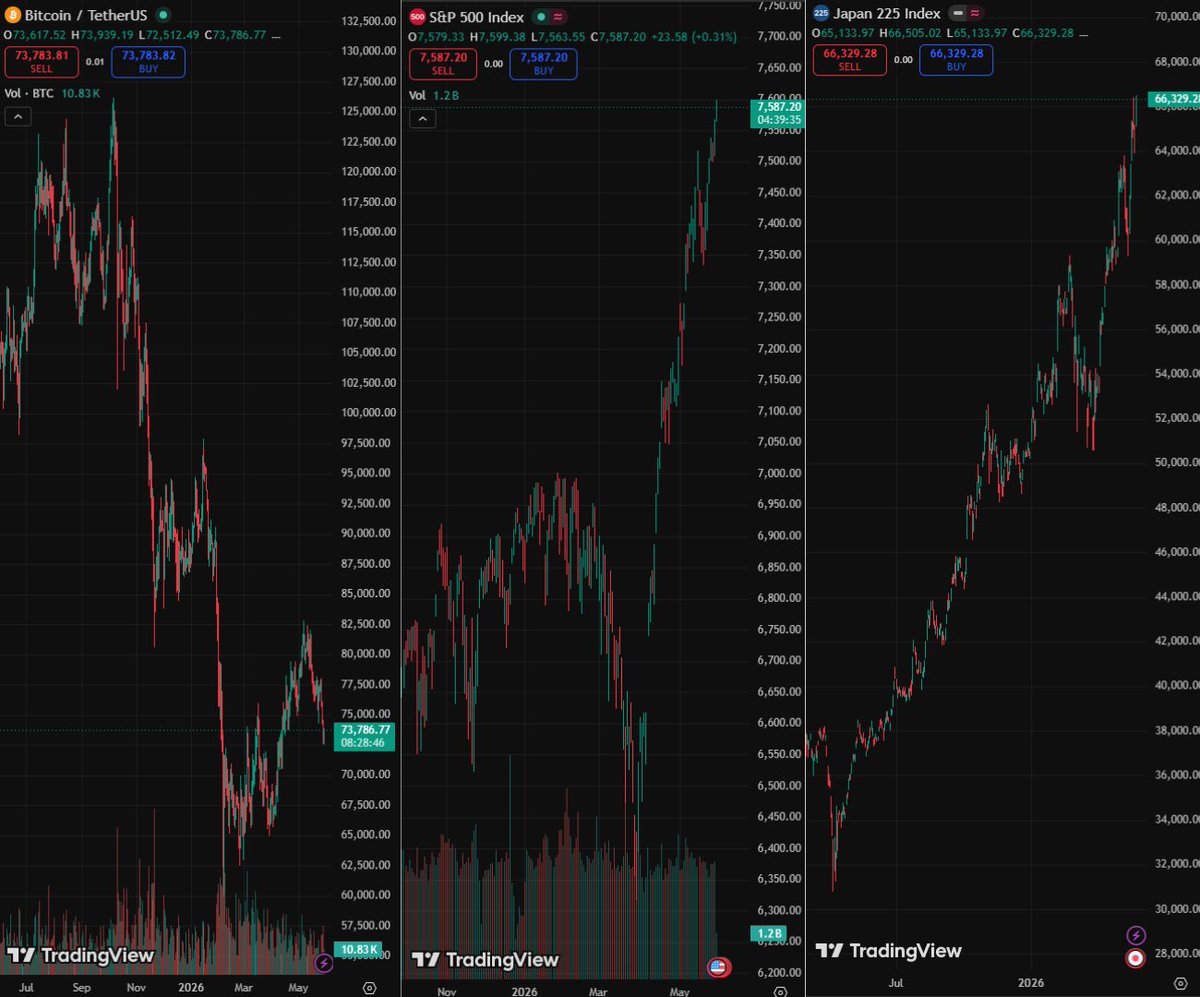Image resolution: width=1200 pixels, height=997 pixels.
Task: Click the 6,500.00 level on S&P price axis
Action: point(780,786)
